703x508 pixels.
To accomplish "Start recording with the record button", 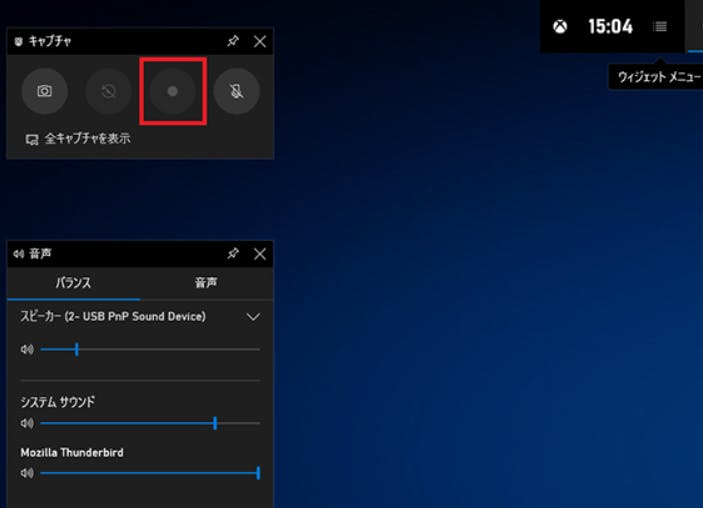I will click(173, 91).
